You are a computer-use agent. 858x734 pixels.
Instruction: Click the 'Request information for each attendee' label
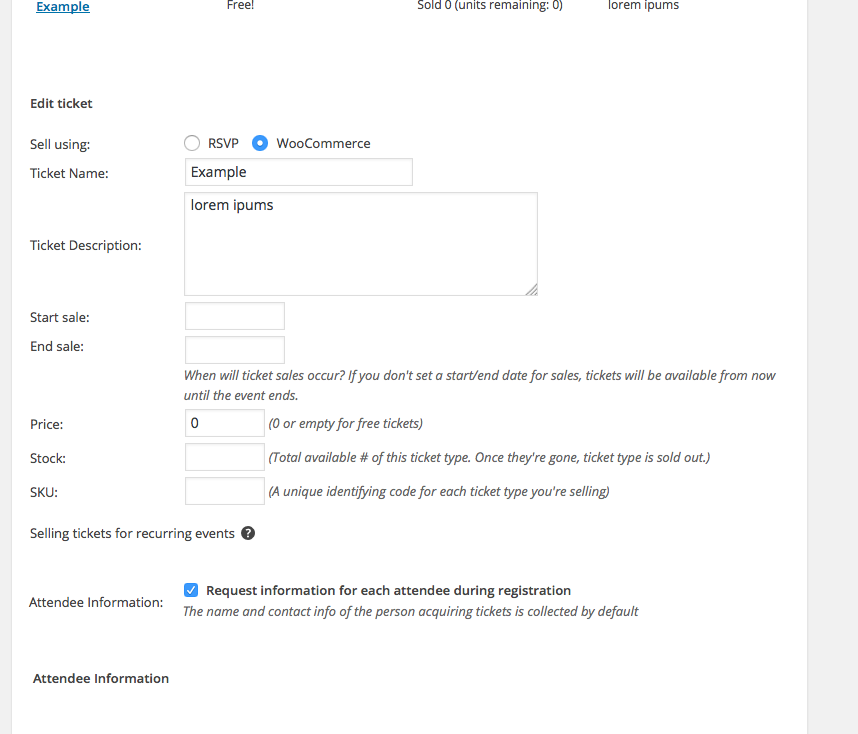pyautogui.click(x=388, y=590)
